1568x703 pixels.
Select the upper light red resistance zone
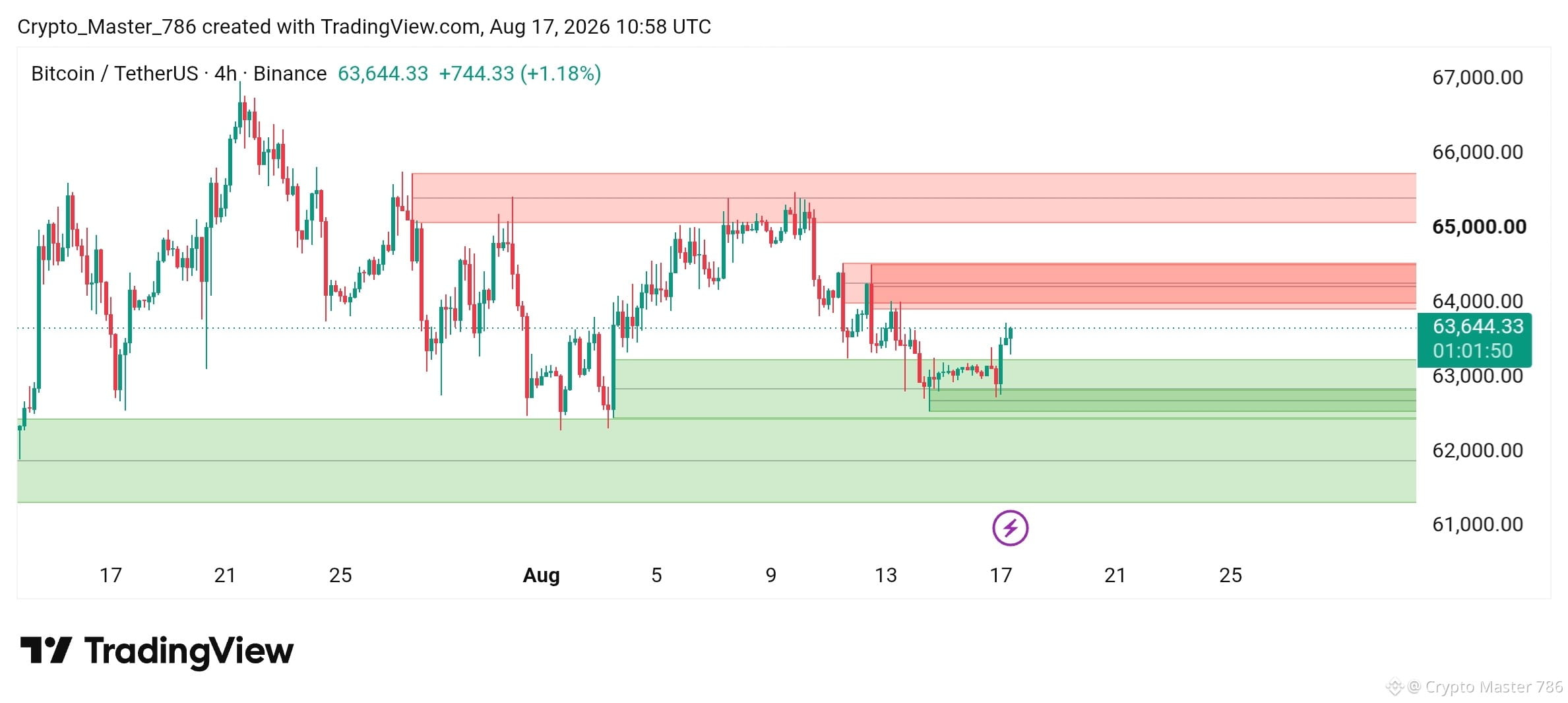914,198
